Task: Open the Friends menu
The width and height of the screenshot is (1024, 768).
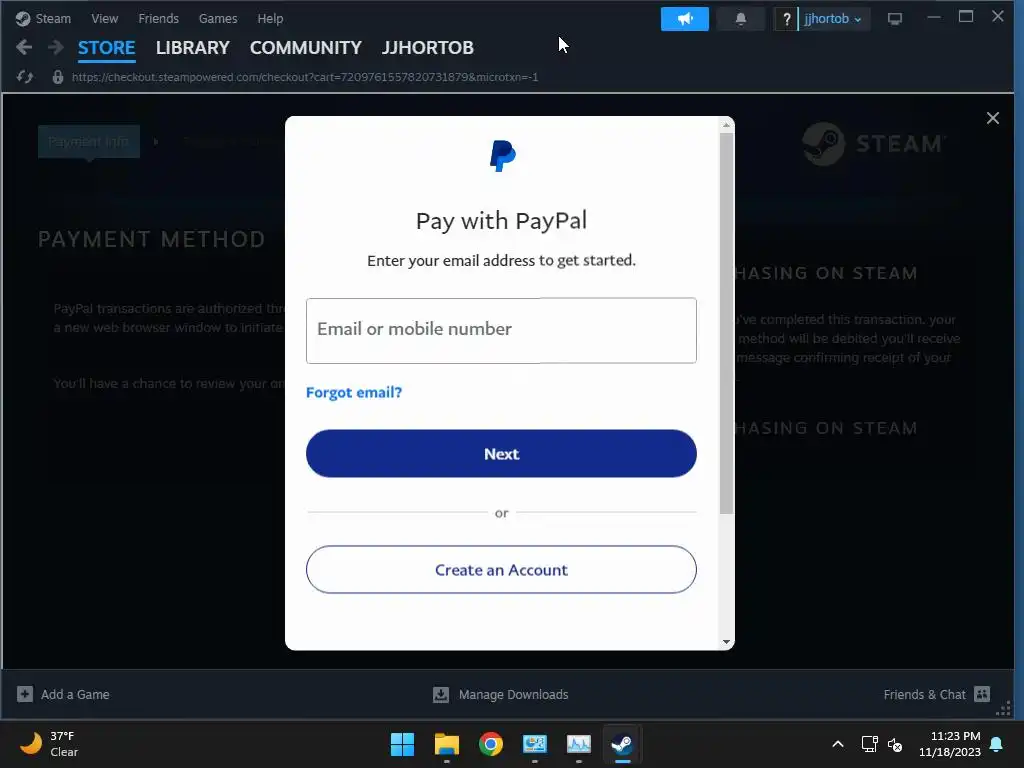Action: (158, 18)
